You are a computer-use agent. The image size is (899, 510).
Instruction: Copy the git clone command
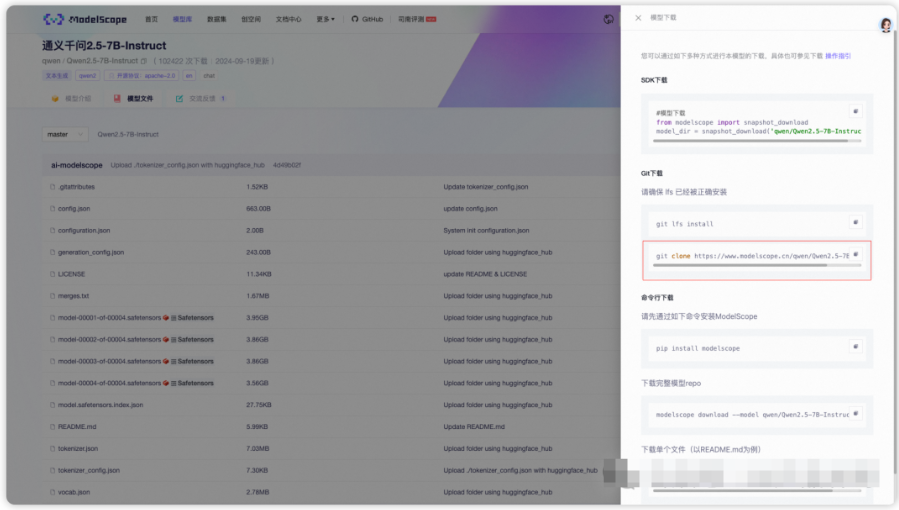(855, 254)
